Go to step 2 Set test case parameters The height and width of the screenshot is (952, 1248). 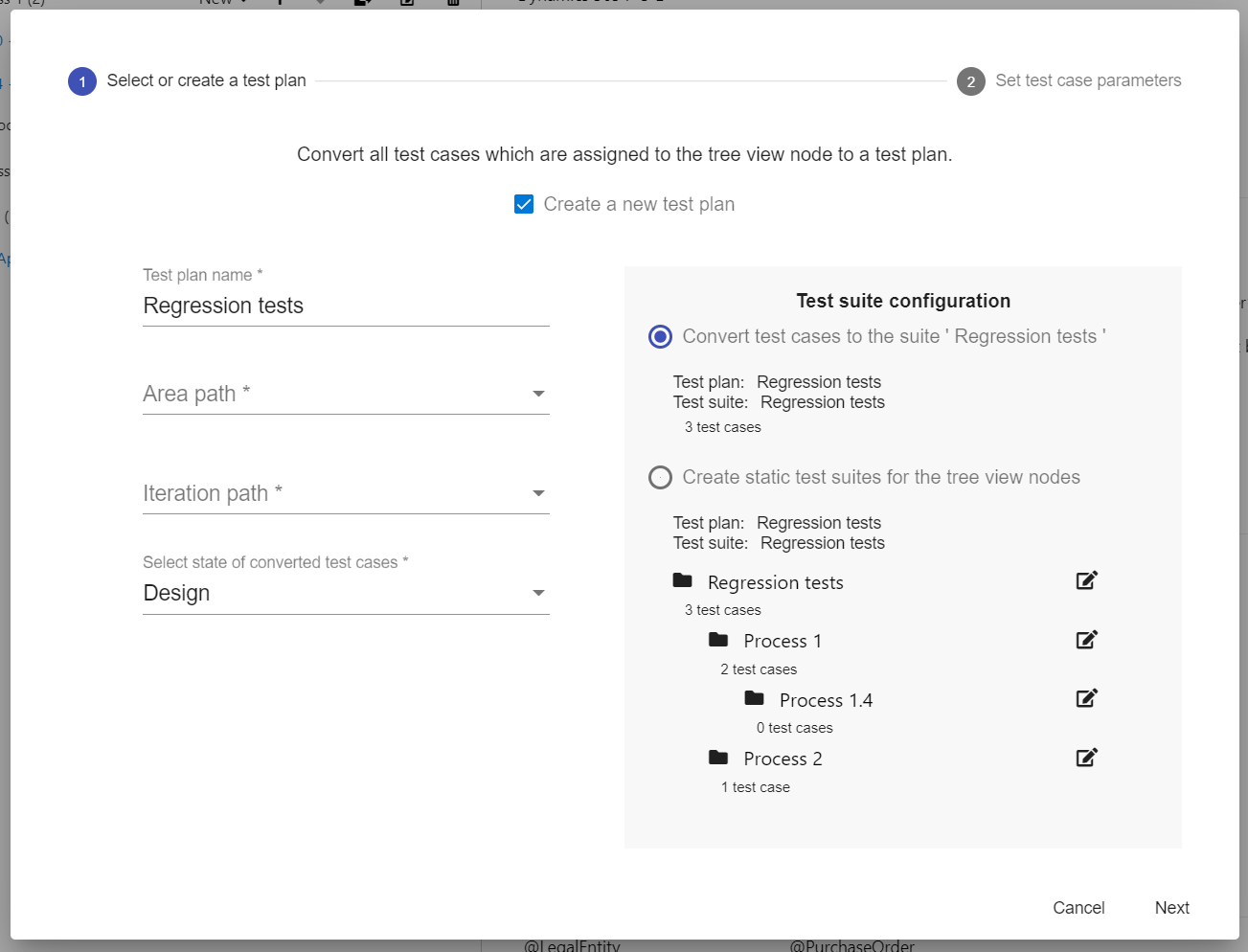click(x=971, y=81)
